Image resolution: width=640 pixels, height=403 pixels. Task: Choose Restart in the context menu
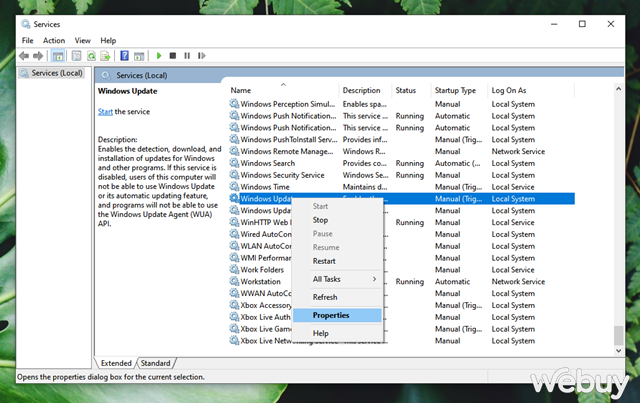[x=337, y=261]
